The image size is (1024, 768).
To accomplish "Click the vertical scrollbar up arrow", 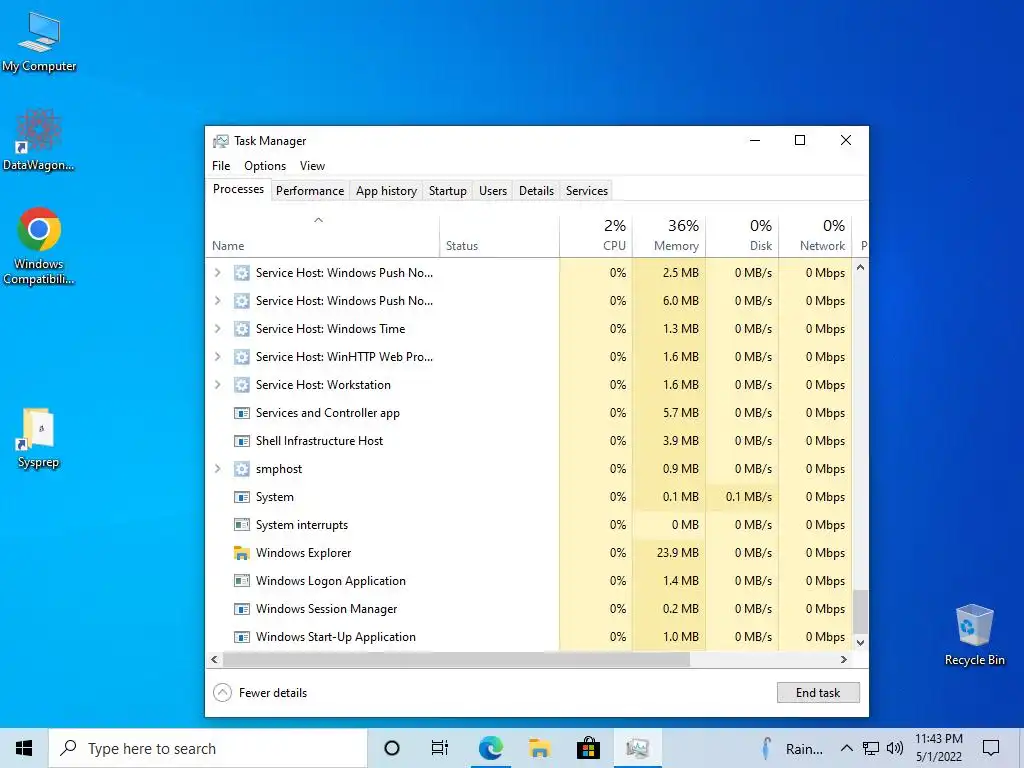I will pyautogui.click(x=861, y=267).
